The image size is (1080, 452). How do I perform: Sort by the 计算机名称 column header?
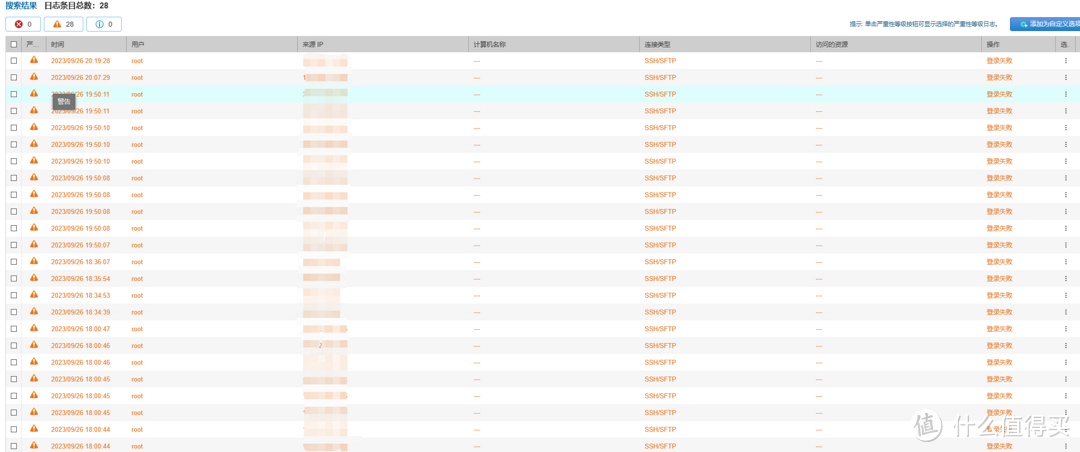(554, 44)
